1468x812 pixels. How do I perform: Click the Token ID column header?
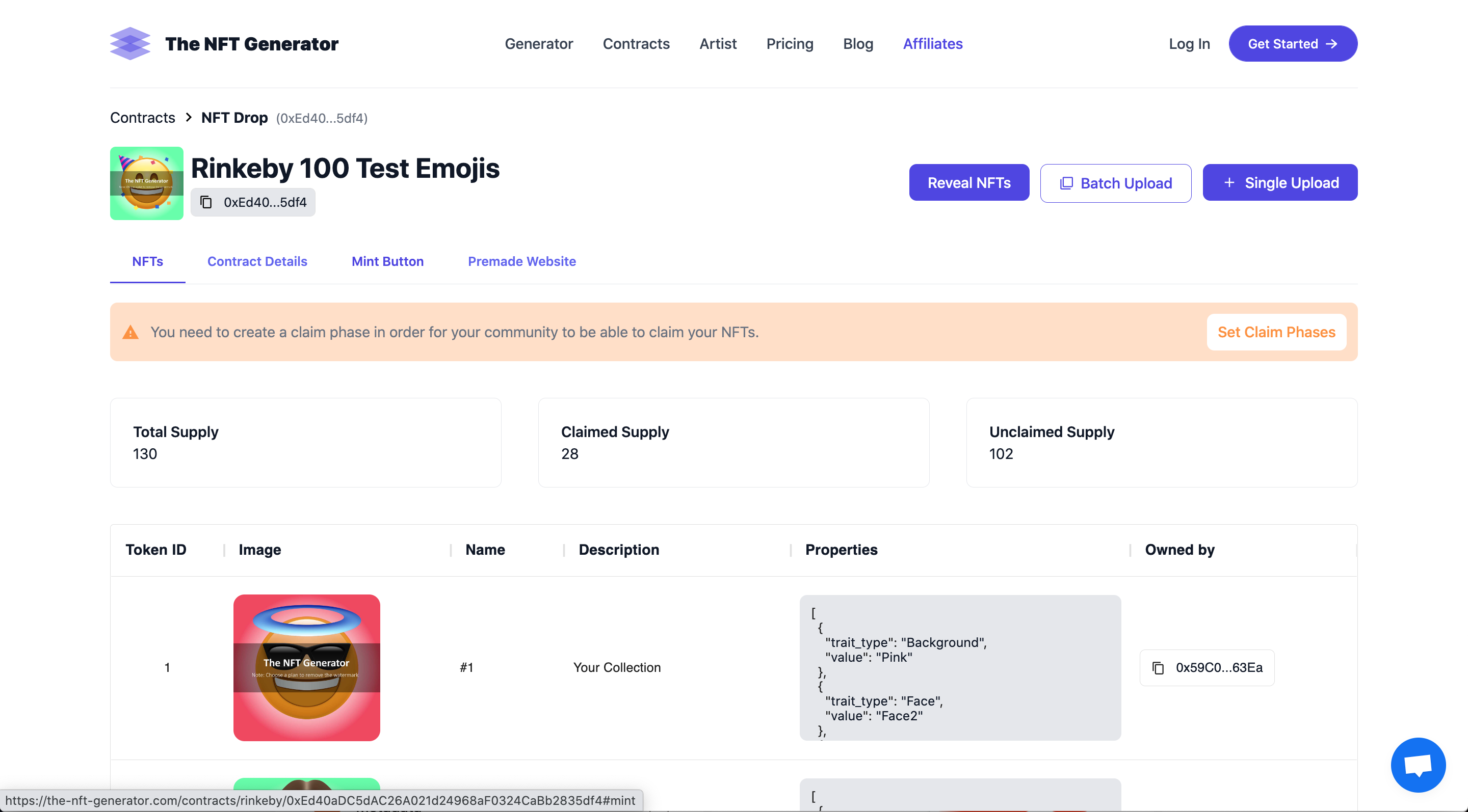(x=156, y=550)
